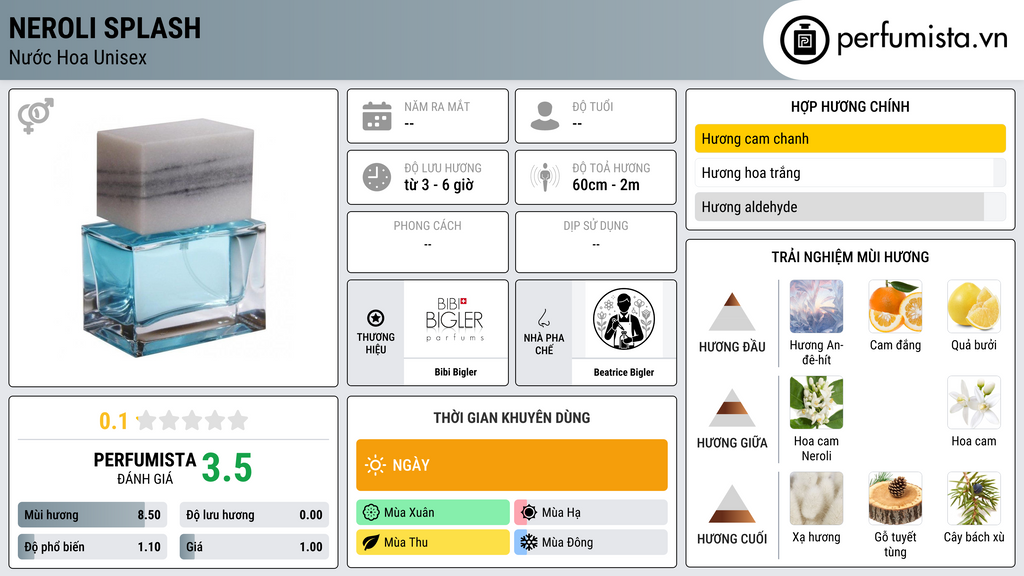Select the Xạ hương note image
The width and height of the screenshot is (1024, 576).
(x=816, y=498)
